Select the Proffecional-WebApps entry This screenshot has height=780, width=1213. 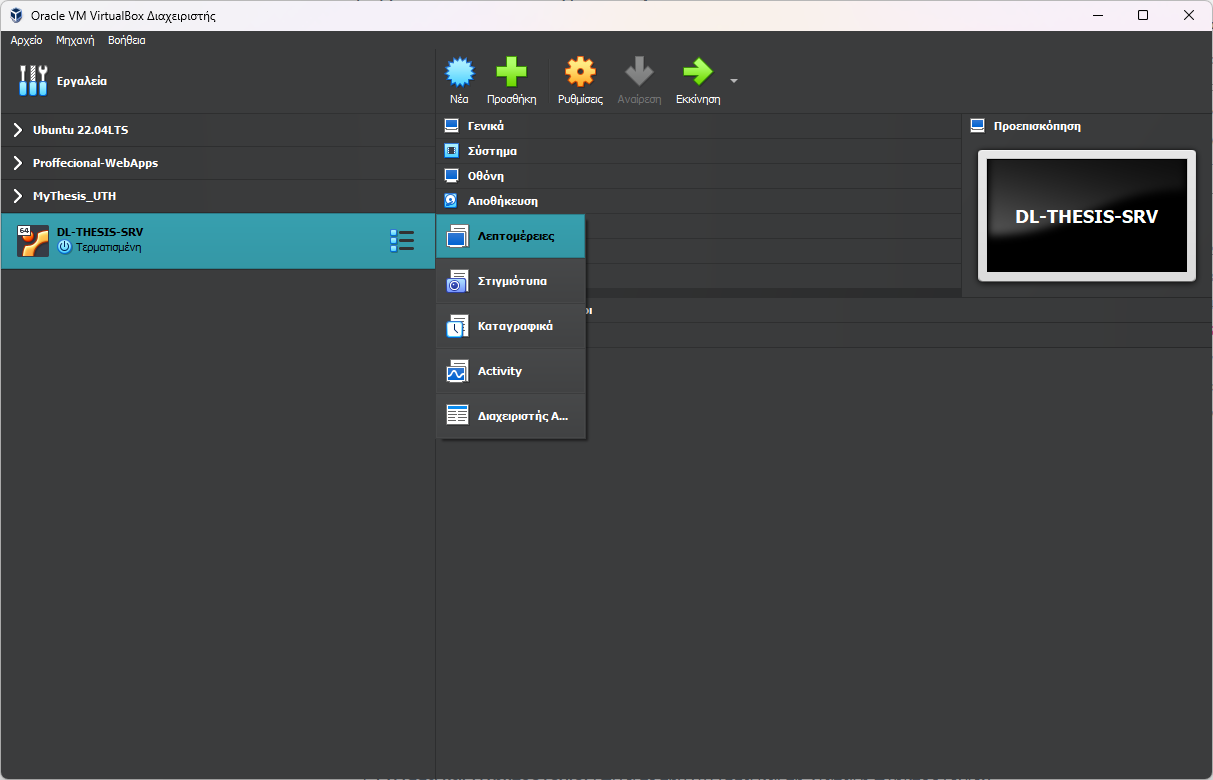click(x=218, y=163)
